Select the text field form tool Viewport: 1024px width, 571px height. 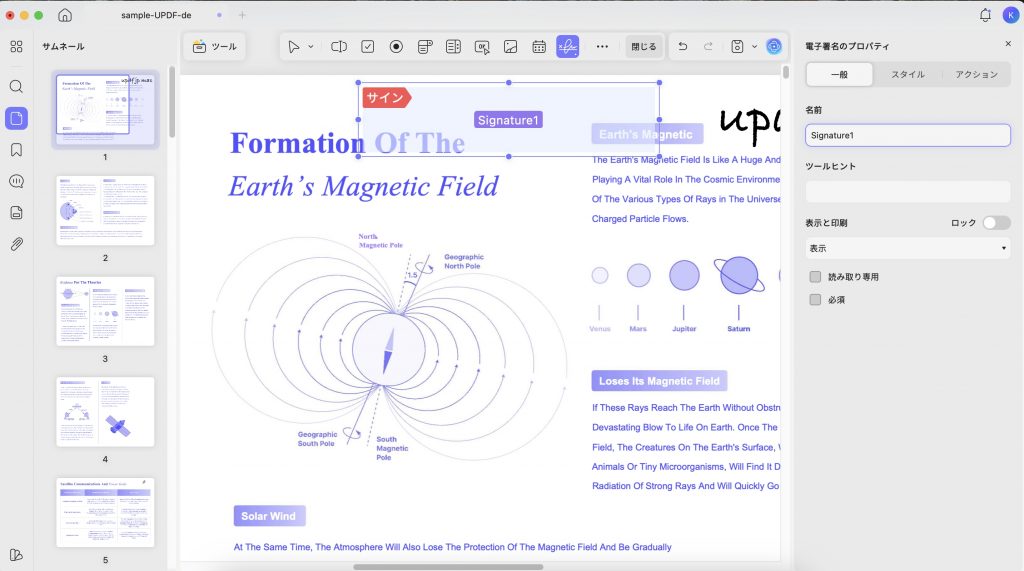point(339,46)
